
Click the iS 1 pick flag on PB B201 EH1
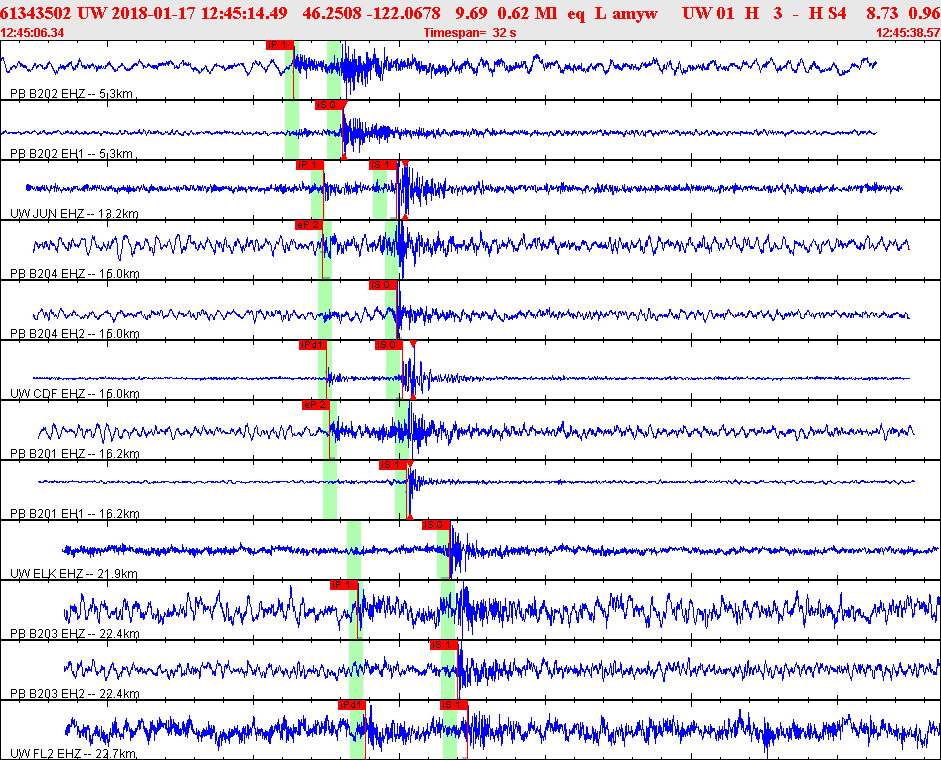[392, 465]
